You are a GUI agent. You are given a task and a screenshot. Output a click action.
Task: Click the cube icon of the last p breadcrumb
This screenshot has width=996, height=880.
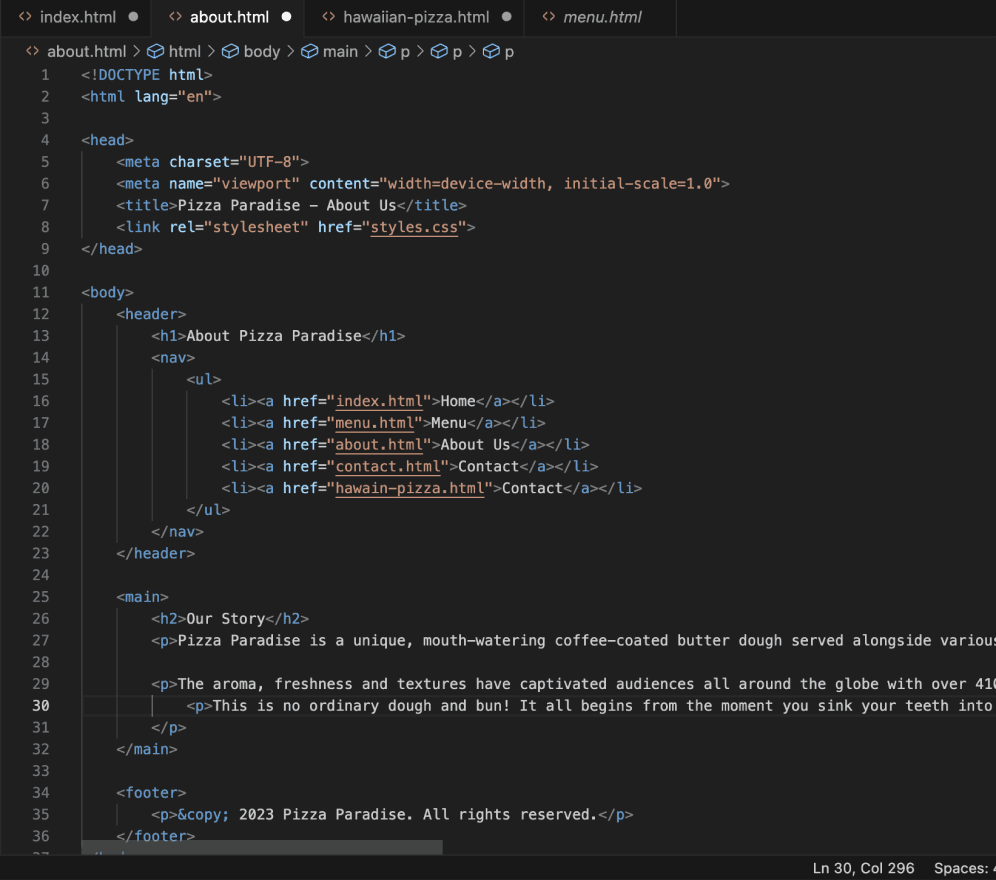pos(491,51)
